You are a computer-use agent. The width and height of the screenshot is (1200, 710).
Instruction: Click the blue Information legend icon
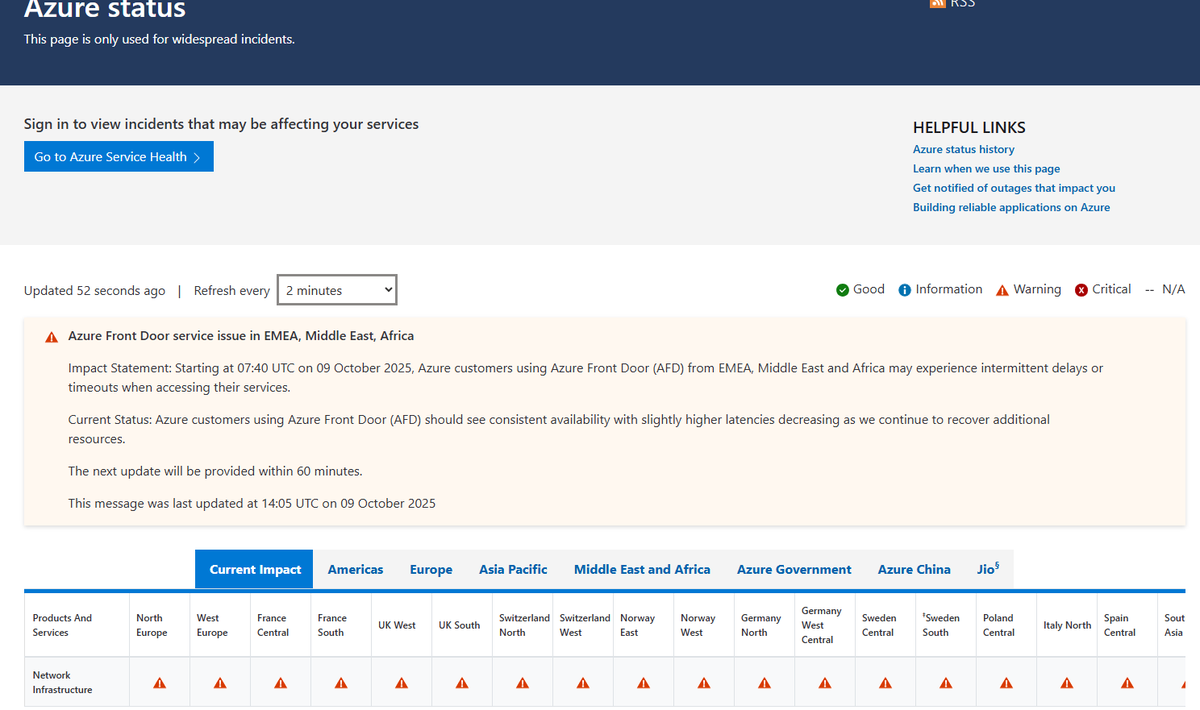coord(905,290)
